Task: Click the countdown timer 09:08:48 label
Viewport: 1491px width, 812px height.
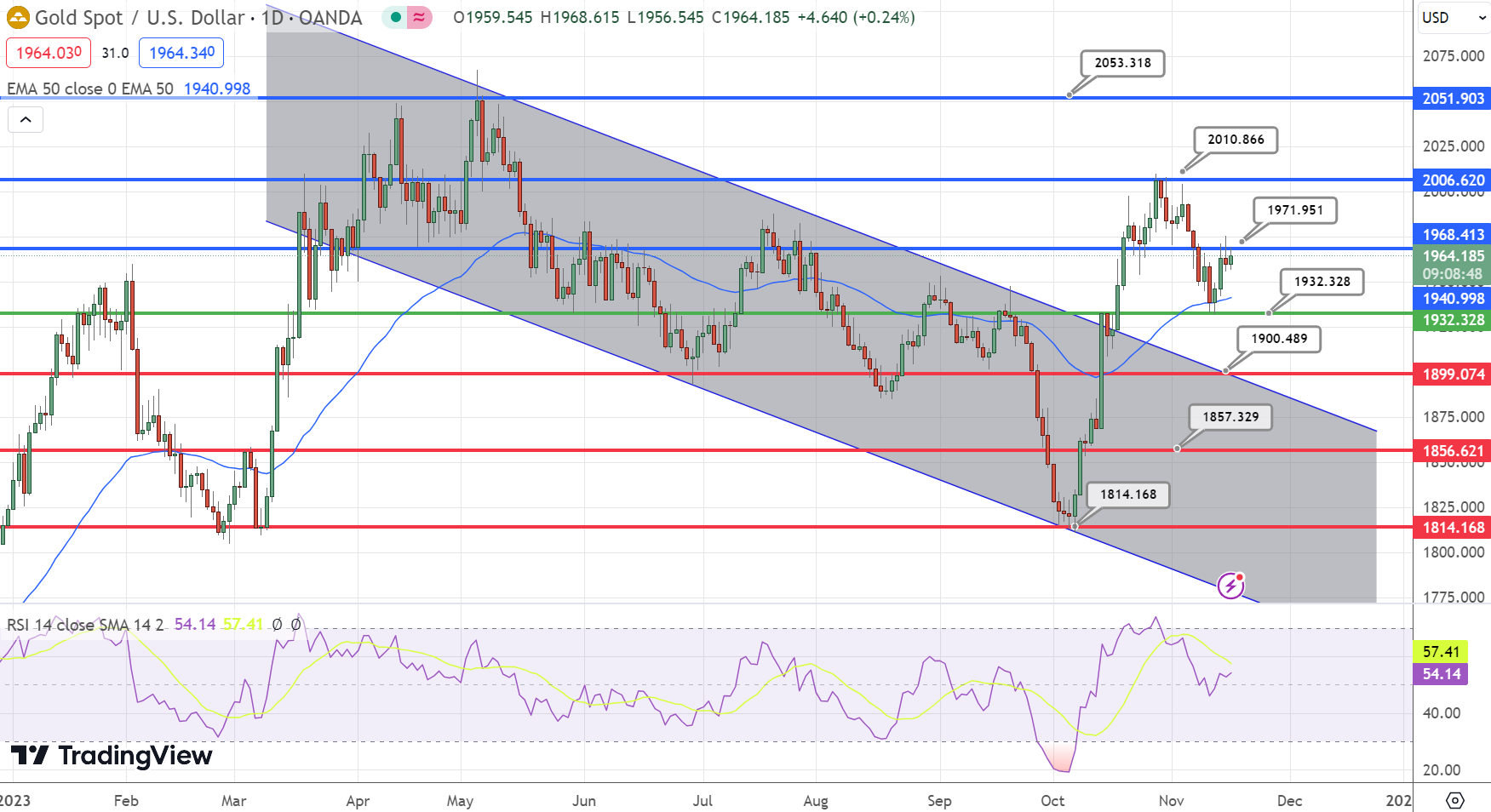Action: (x=1452, y=275)
